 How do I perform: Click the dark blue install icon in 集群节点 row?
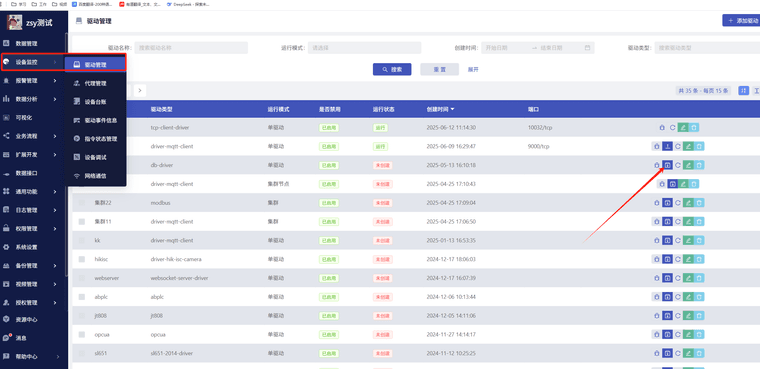tap(672, 184)
